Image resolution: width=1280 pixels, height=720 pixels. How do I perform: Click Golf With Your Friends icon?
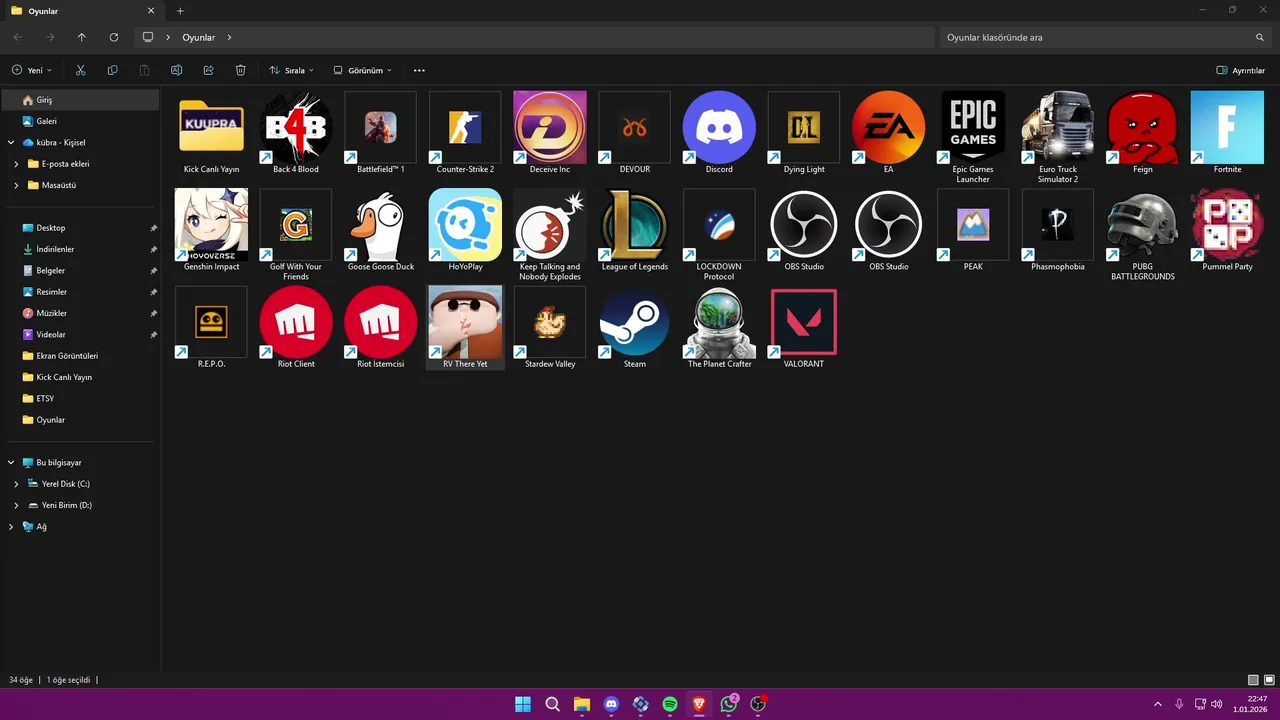296,225
